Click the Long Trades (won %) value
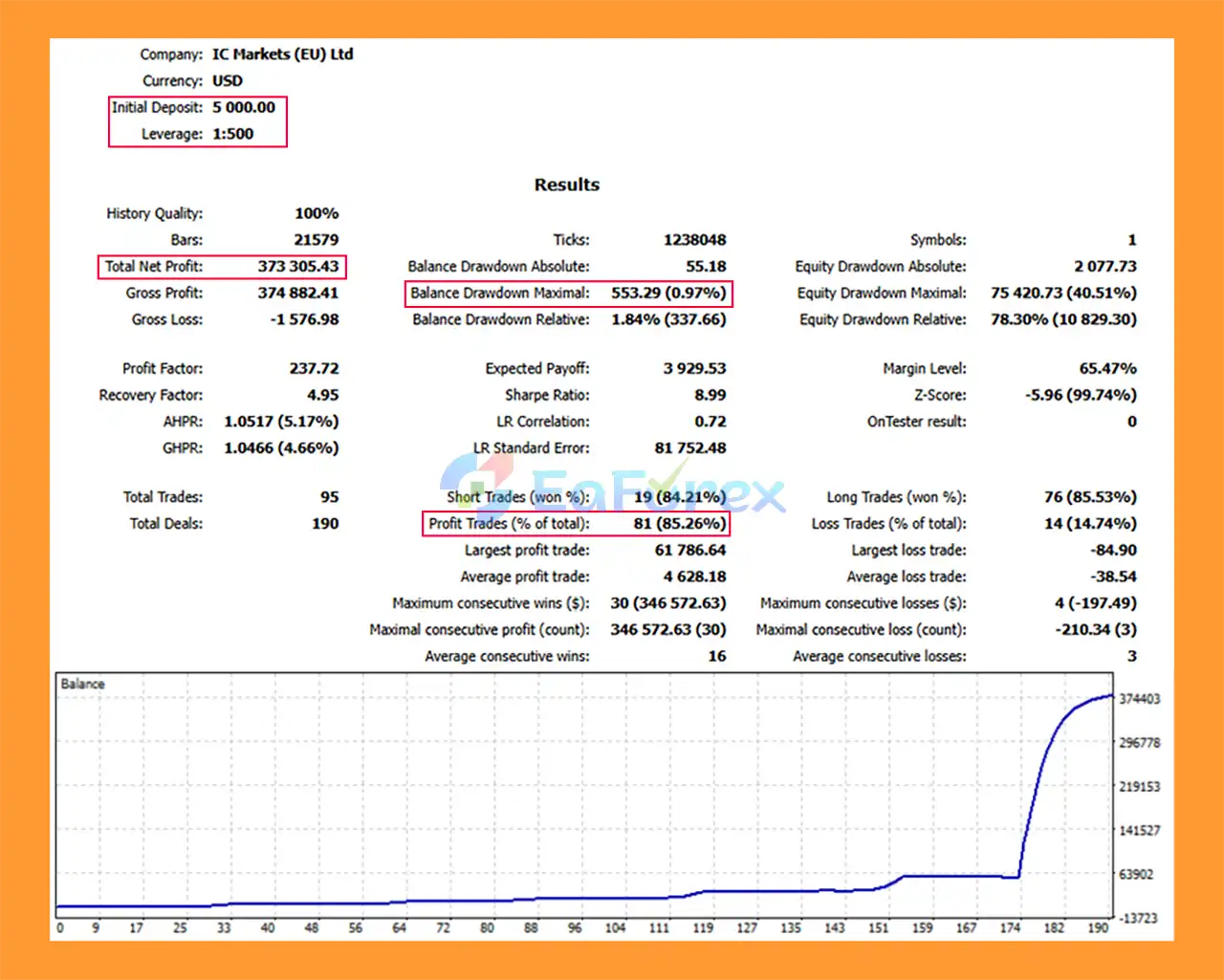The height and width of the screenshot is (980, 1224). pyautogui.click(x=1089, y=497)
